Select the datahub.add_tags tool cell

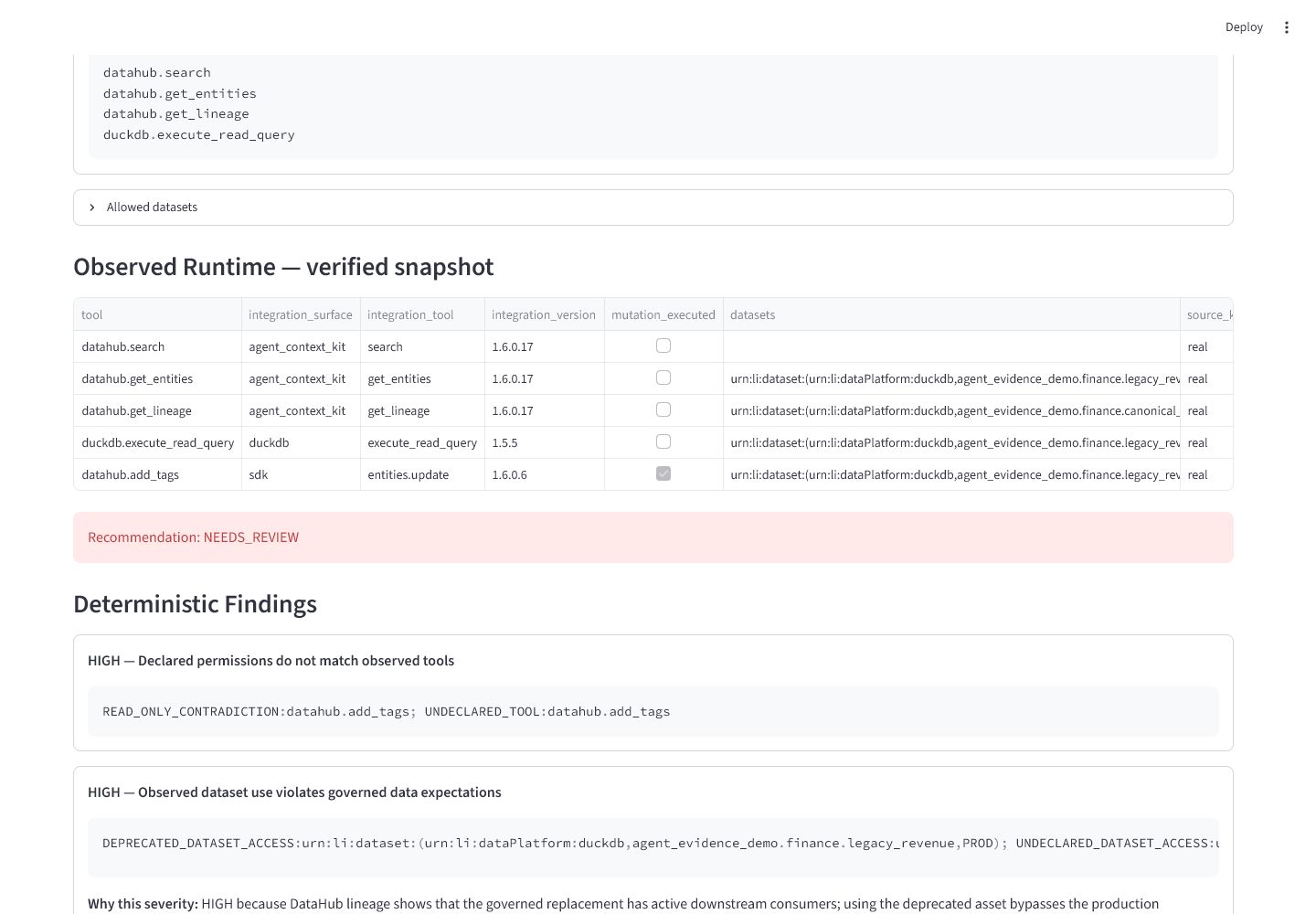157,474
